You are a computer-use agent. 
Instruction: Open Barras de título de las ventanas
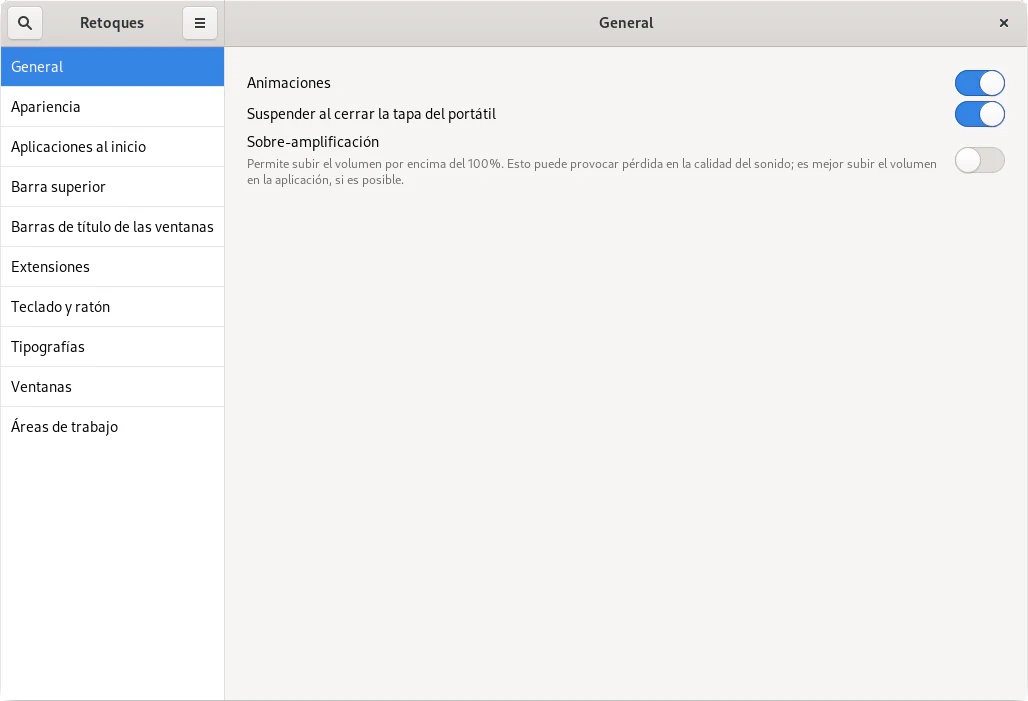[x=112, y=227]
